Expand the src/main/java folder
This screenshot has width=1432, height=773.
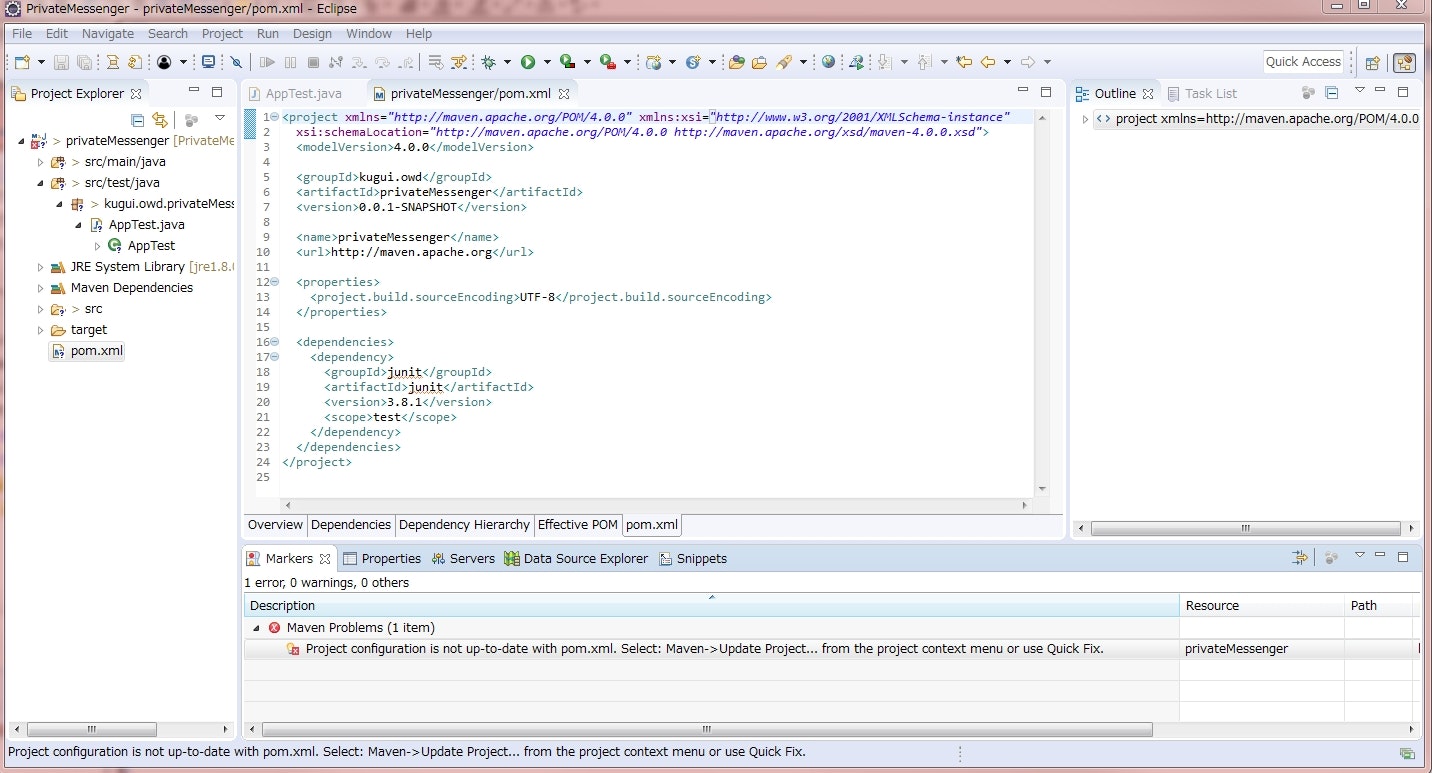[x=41, y=162]
